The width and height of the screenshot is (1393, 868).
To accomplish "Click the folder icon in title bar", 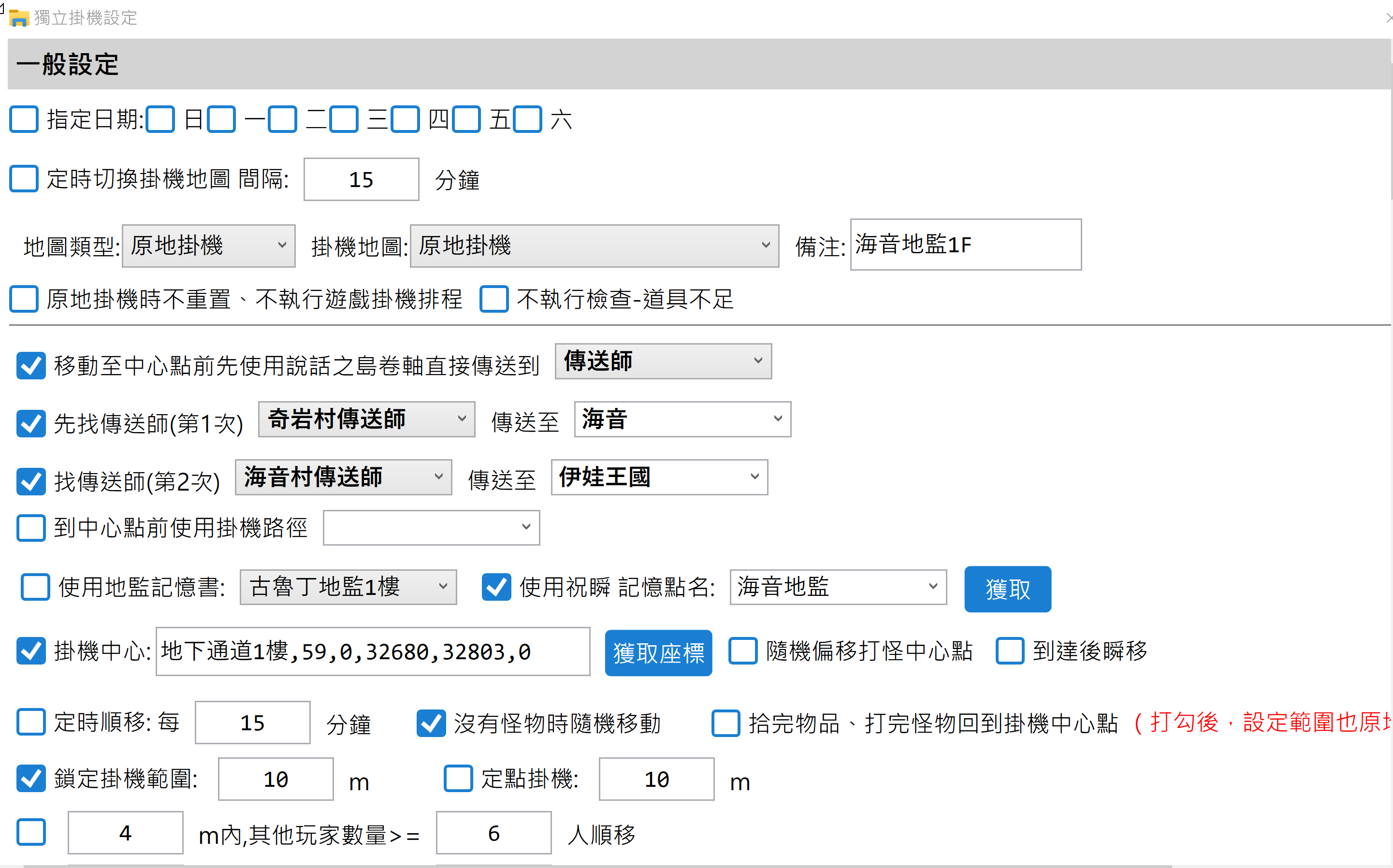I will [x=18, y=18].
